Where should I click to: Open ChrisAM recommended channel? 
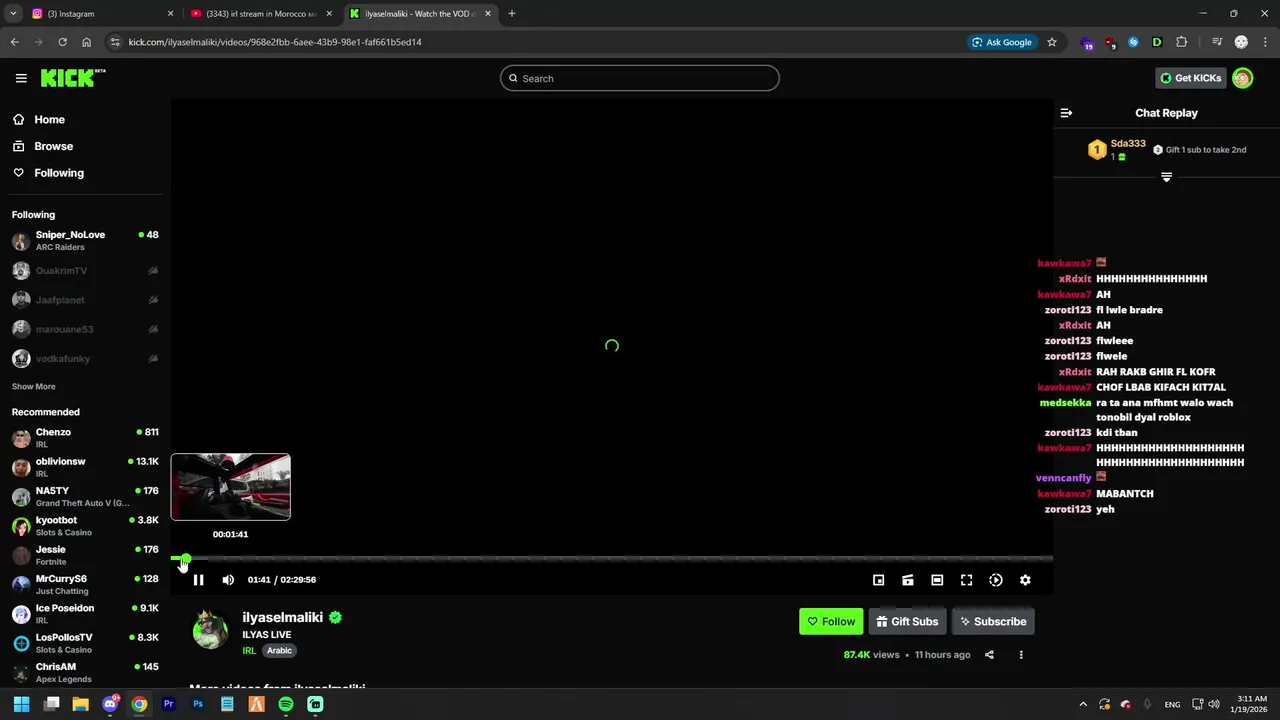pyautogui.click(x=85, y=672)
